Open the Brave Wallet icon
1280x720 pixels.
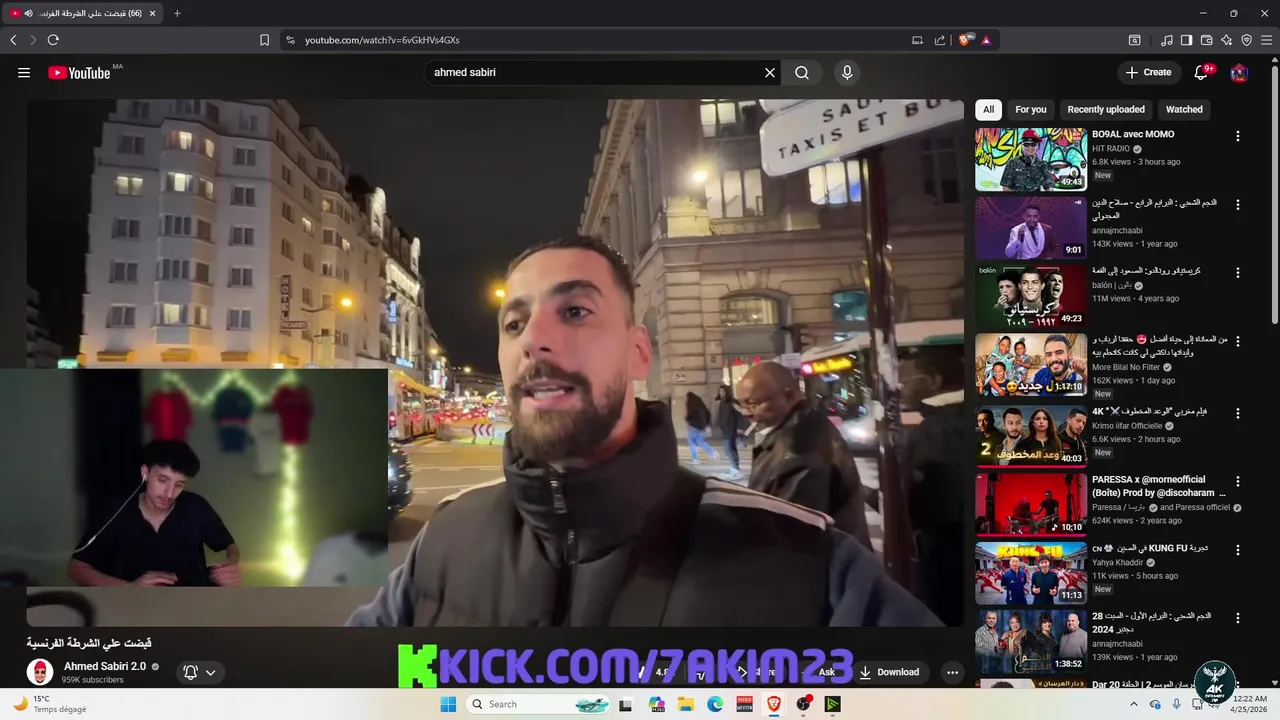click(1206, 40)
